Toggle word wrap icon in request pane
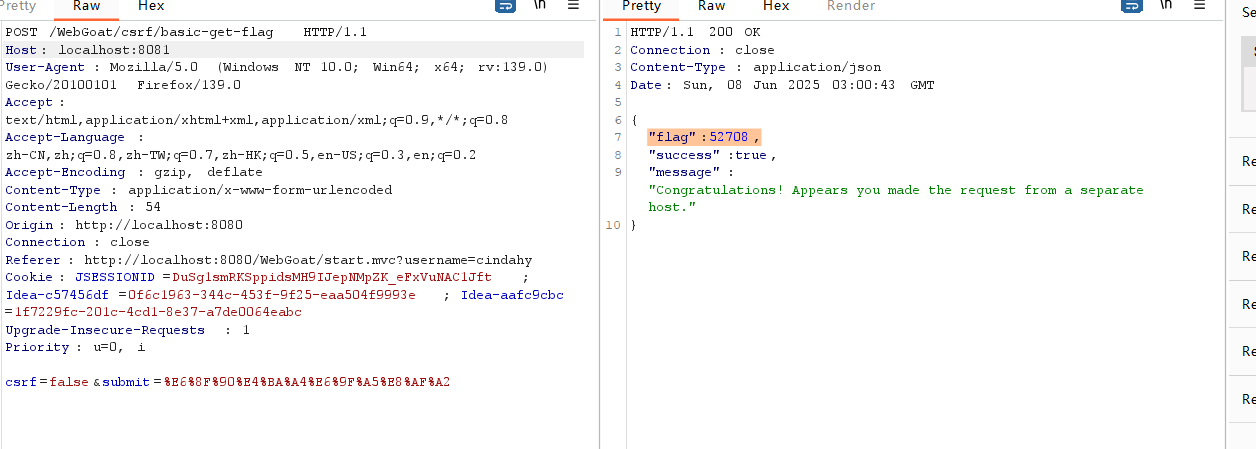1256x449 pixels. pos(506,6)
